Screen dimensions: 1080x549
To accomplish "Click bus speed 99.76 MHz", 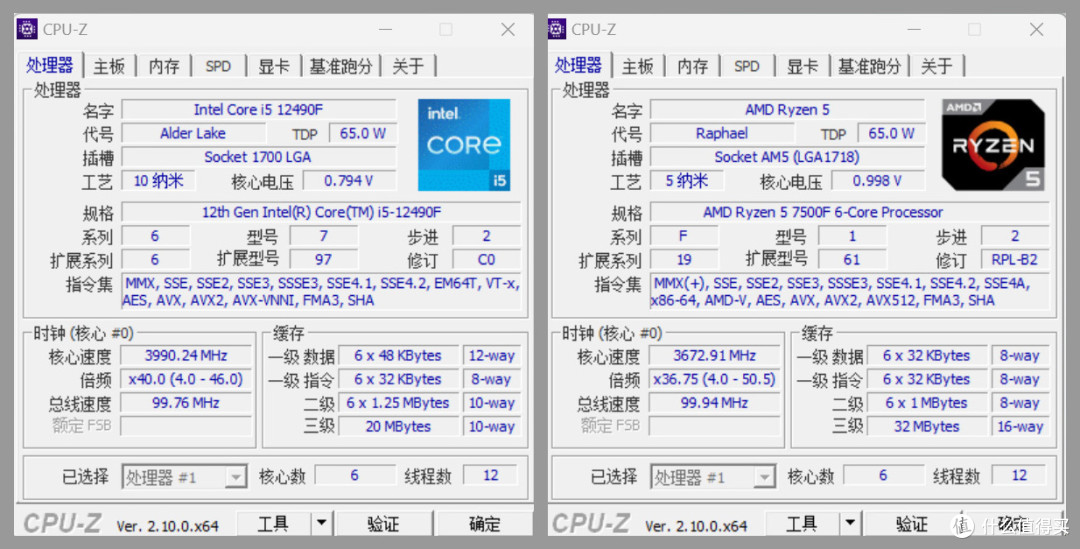I will click(x=186, y=403).
